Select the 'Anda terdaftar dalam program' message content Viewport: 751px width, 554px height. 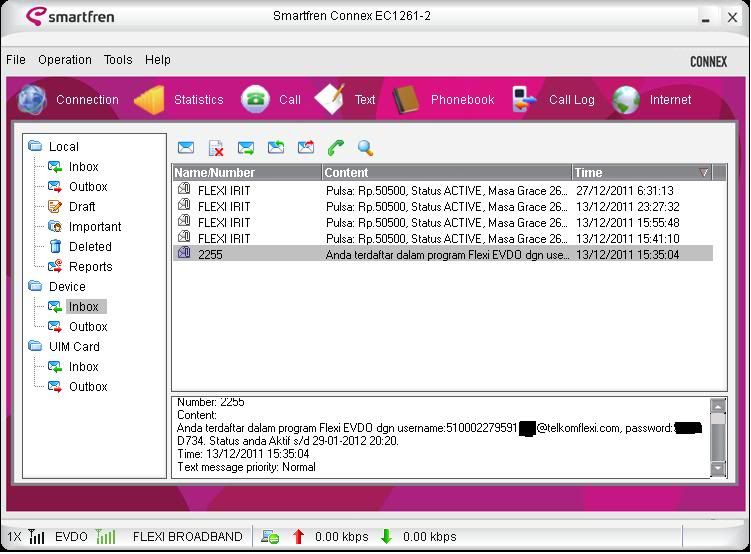(447, 255)
